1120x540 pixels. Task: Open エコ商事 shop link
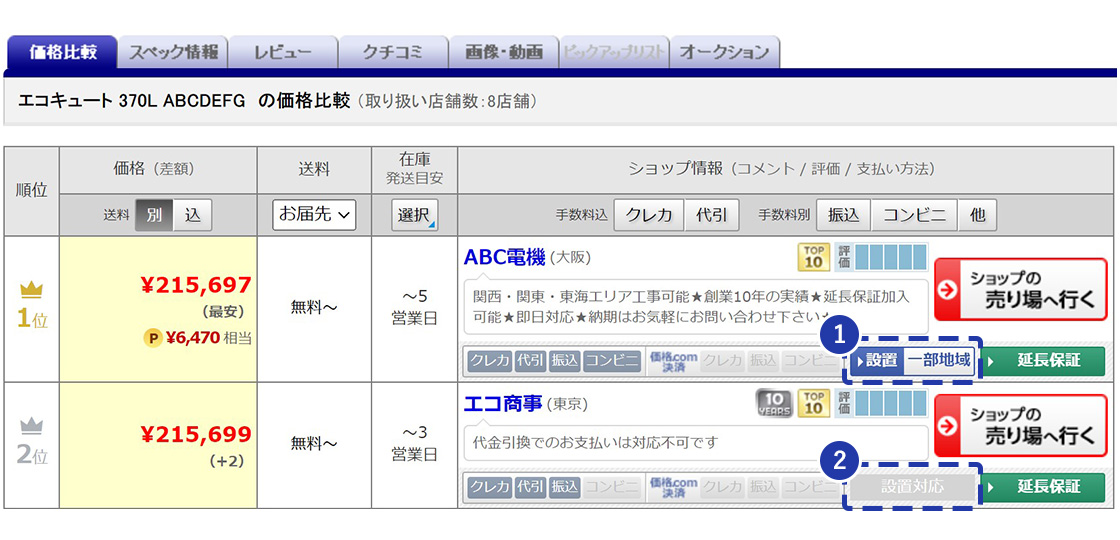click(x=503, y=404)
